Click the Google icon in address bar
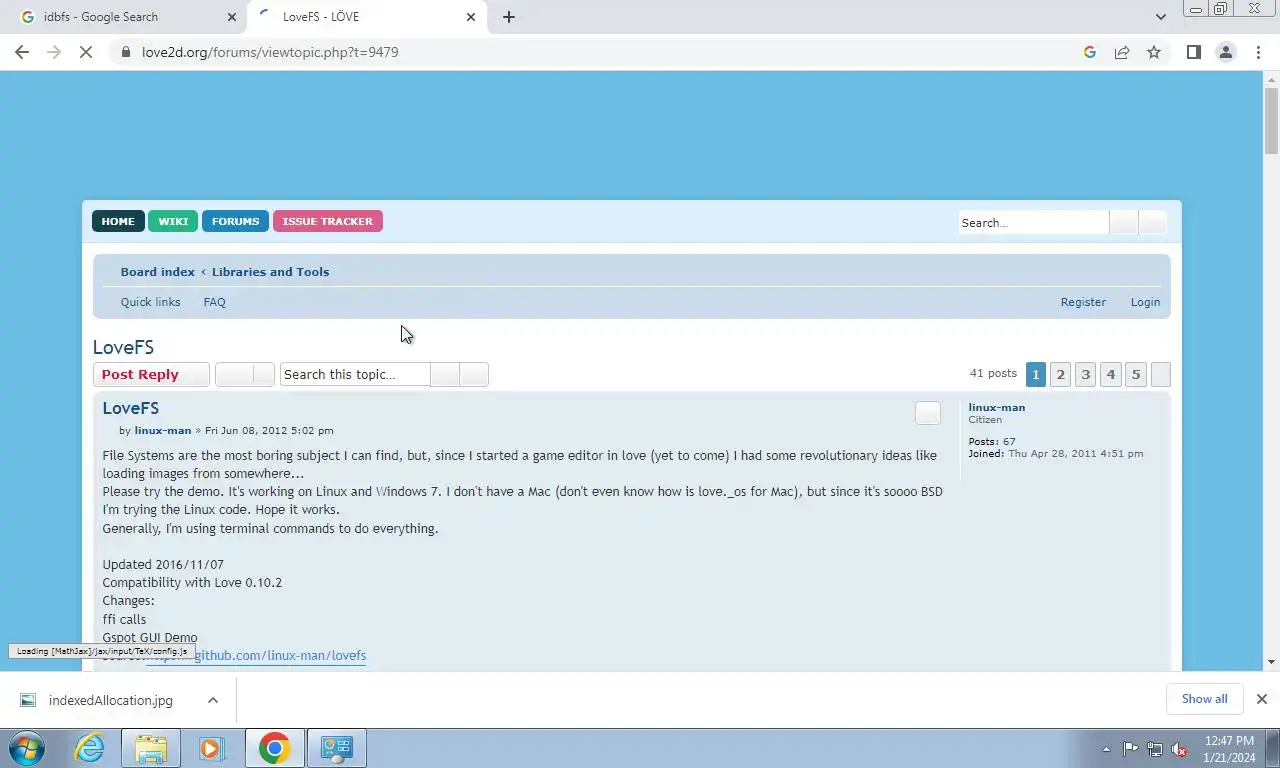This screenshot has width=1280, height=768. point(1090,52)
